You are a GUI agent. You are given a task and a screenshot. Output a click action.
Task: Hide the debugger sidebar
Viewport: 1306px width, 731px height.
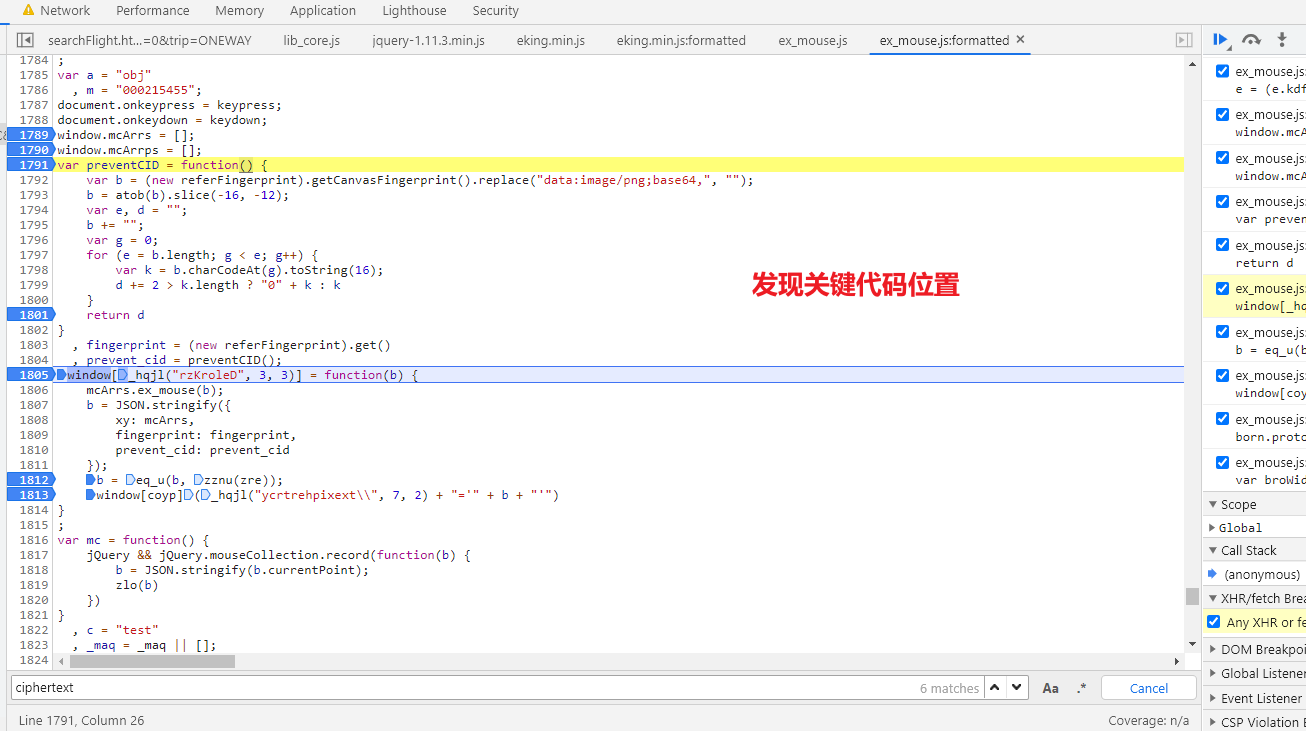tap(1183, 40)
